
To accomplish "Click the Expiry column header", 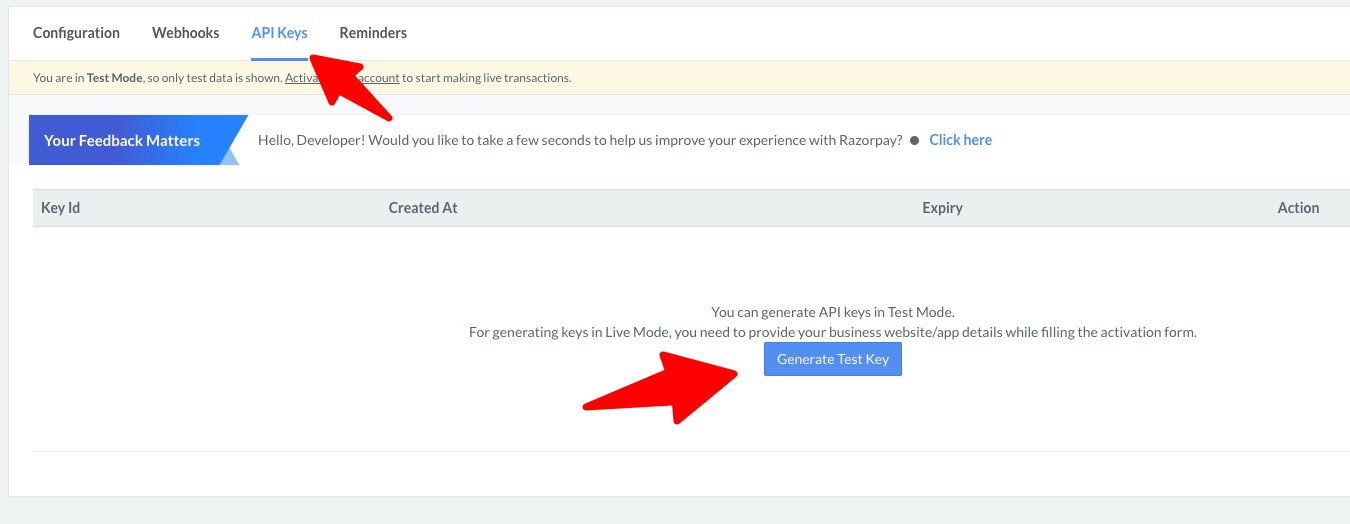I will [x=942, y=208].
